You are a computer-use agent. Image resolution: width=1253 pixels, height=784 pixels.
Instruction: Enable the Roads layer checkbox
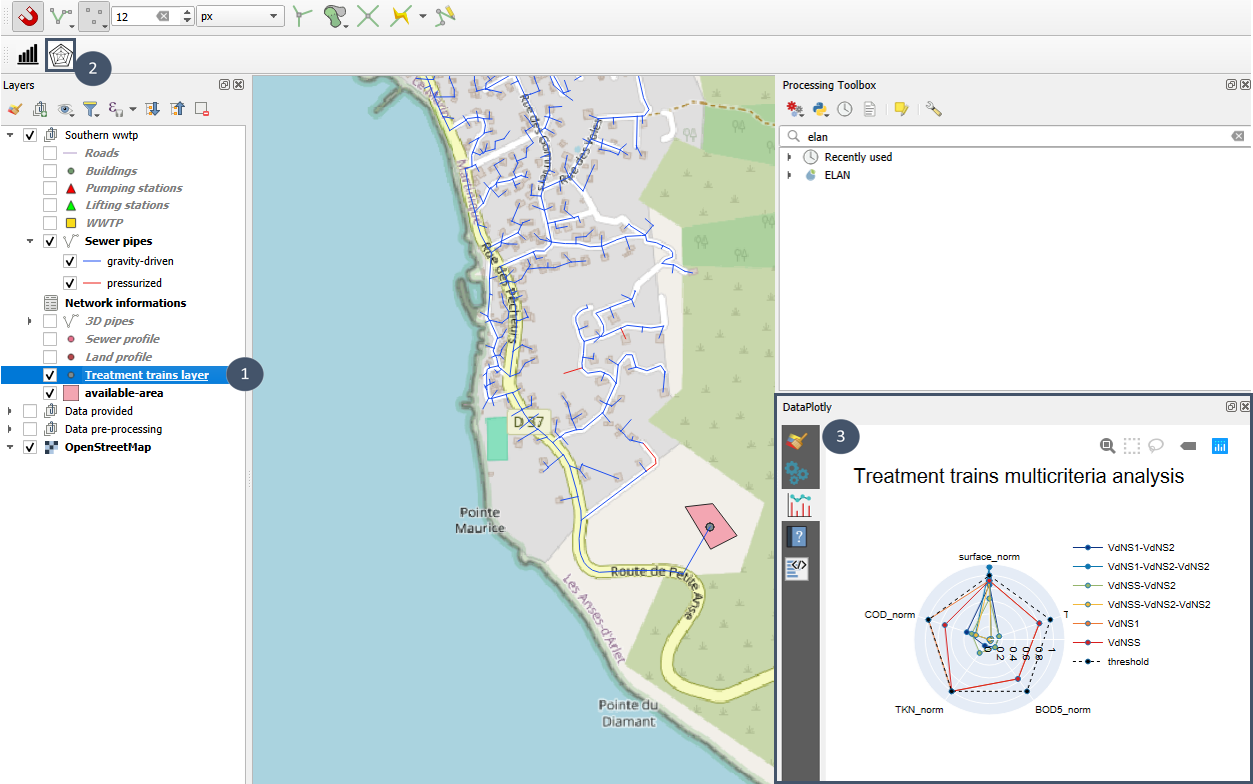pyautogui.click(x=50, y=153)
